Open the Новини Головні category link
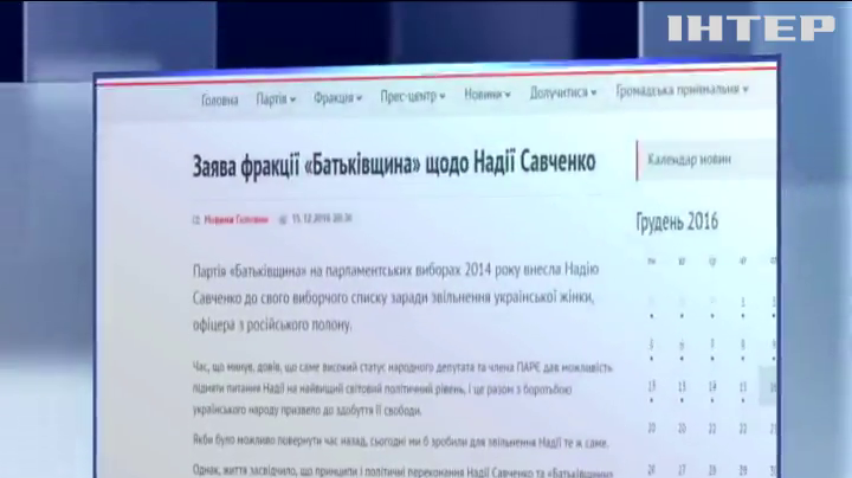852x478 pixels. point(236,219)
